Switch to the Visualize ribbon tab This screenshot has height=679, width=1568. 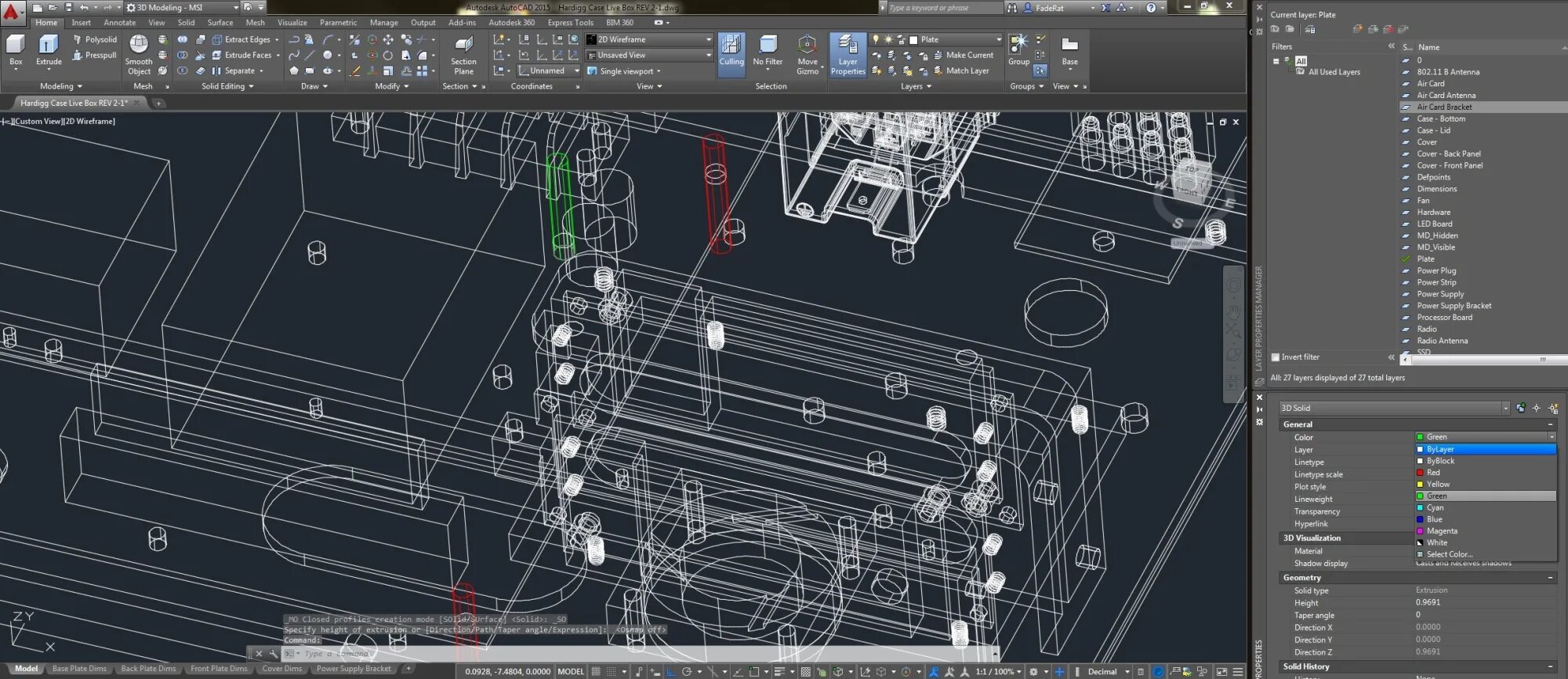[292, 23]
